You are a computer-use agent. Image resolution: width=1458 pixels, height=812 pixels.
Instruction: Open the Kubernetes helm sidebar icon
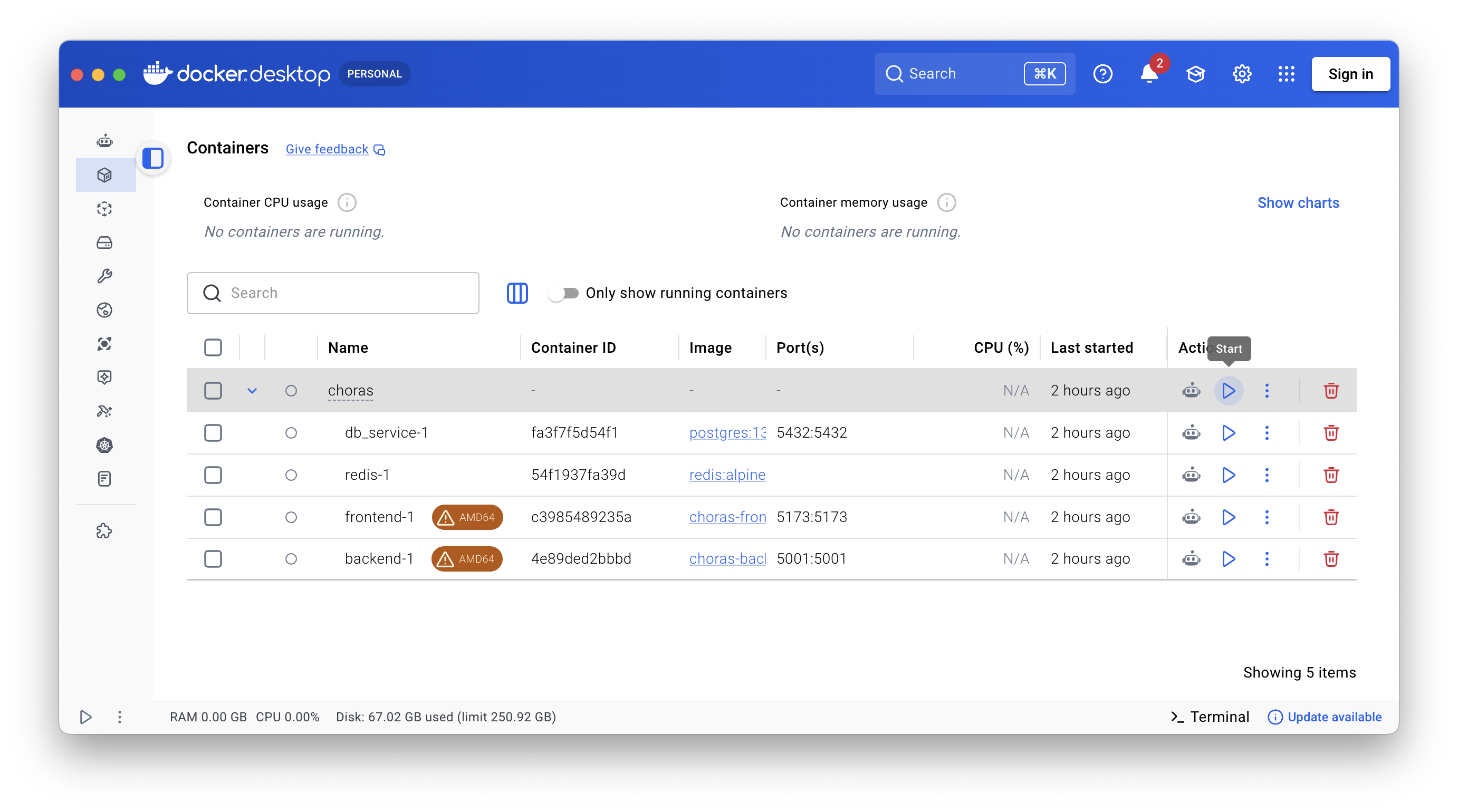click(105, 446)
